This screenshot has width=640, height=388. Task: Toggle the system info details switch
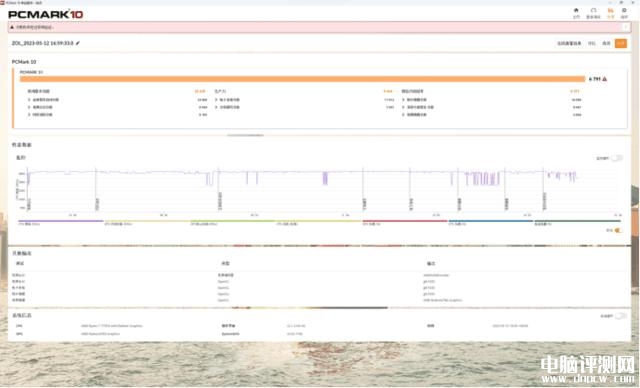(x=620, y=316)
